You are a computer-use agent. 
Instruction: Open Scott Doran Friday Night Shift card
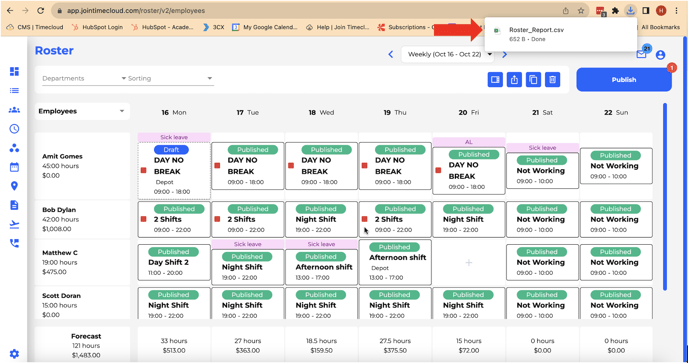point(469,303)
